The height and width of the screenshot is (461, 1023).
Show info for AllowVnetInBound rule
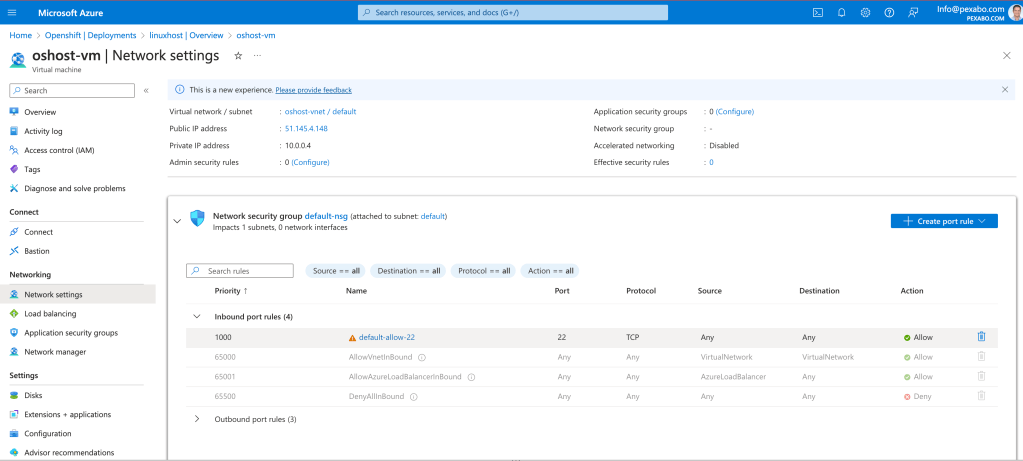pyautogui.click(x=421, y=357)
